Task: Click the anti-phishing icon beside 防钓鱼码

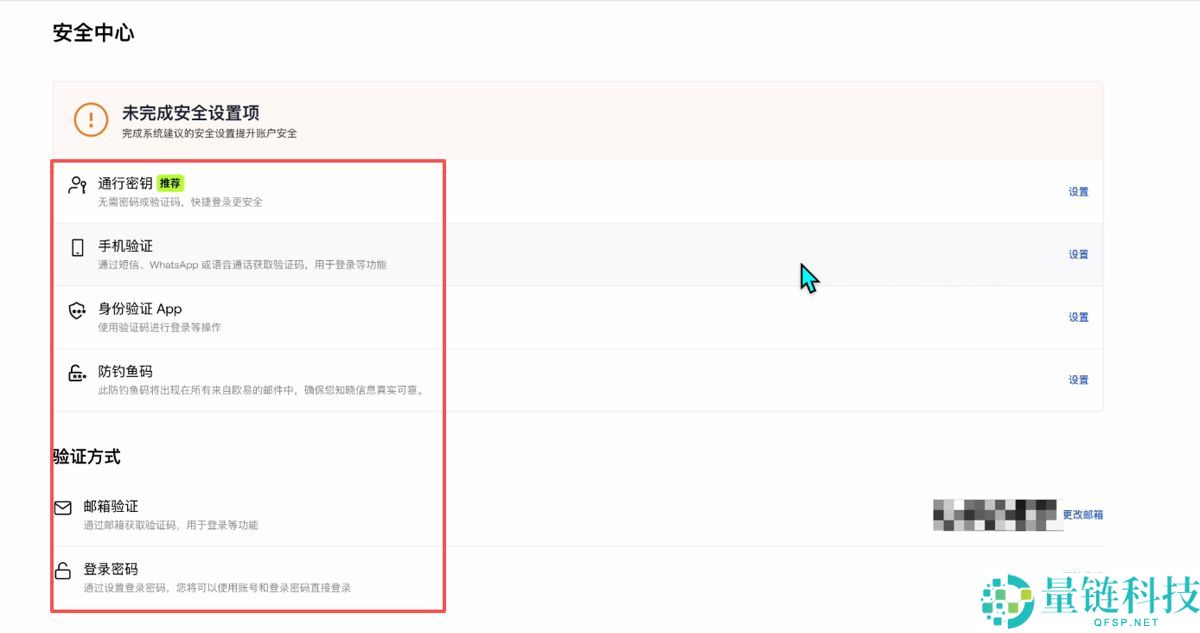Action: pos(77,374)
